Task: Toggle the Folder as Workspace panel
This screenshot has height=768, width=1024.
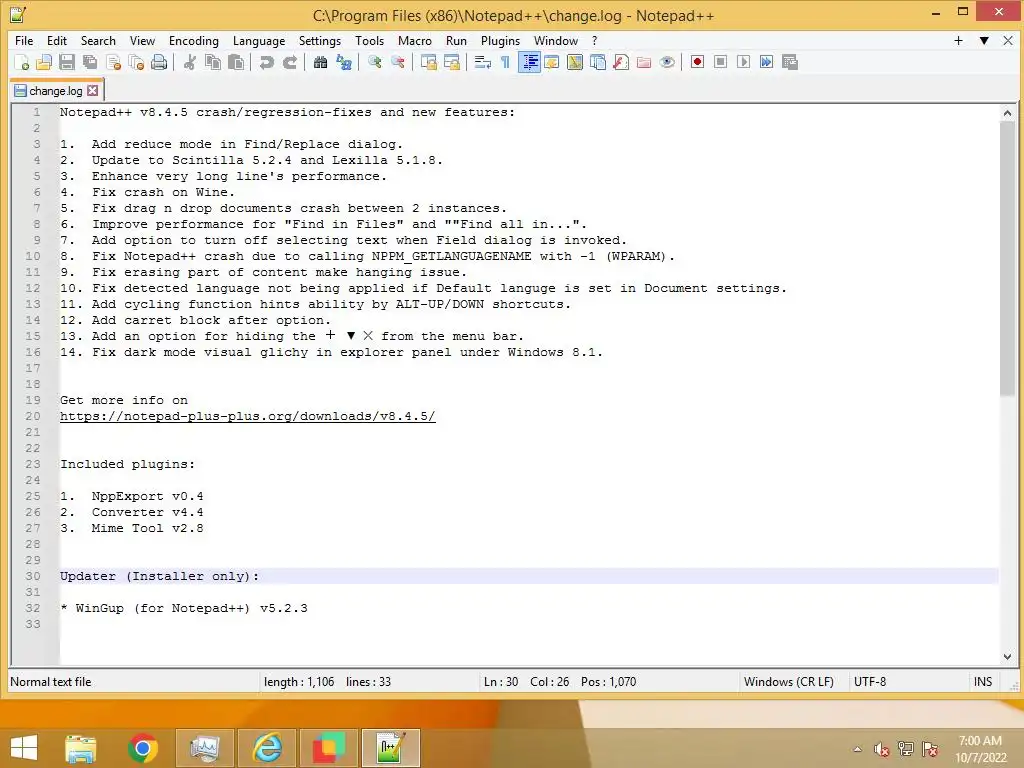Action: pos(644,62)
